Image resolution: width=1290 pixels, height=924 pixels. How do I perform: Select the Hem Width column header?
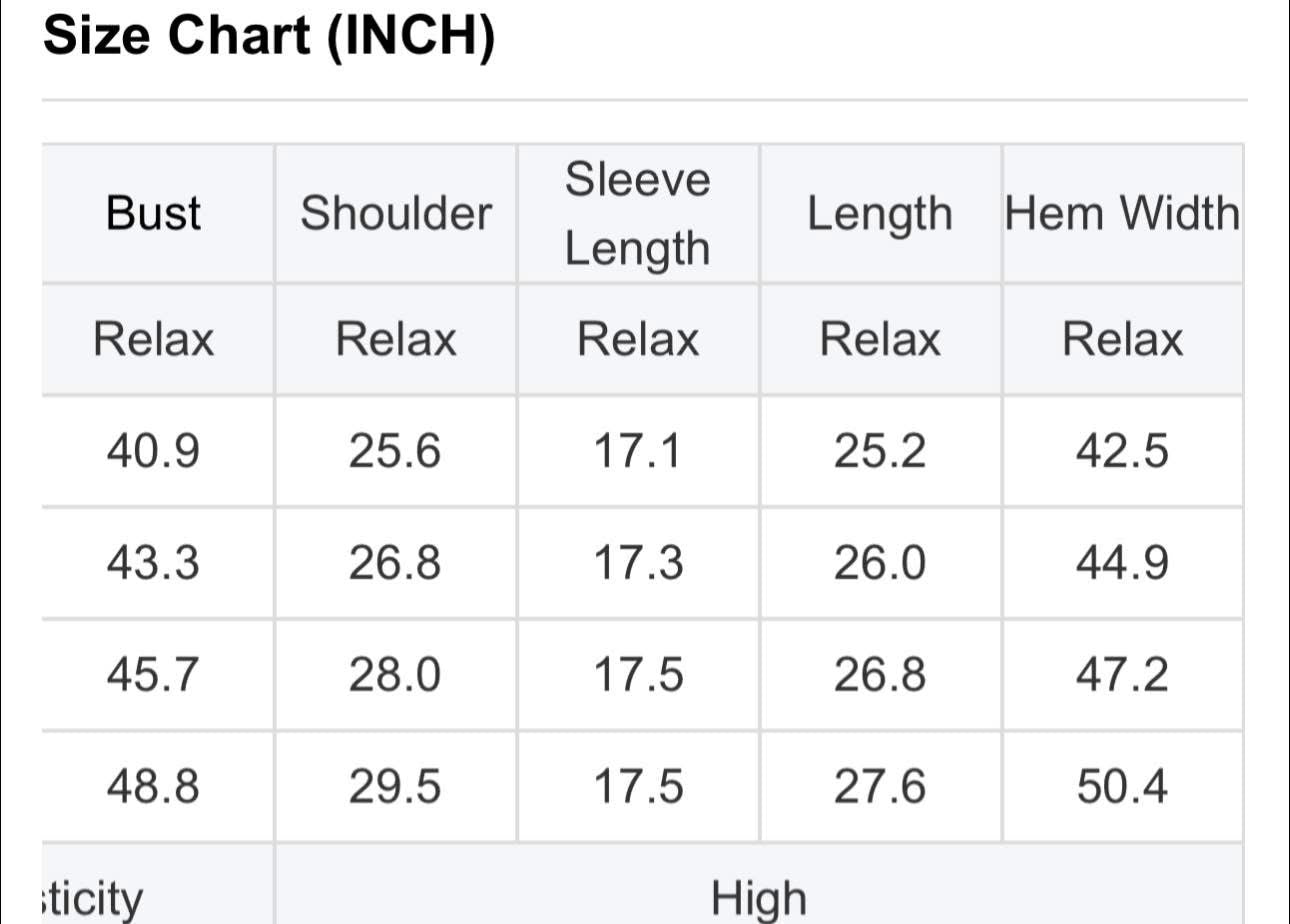1122,213
